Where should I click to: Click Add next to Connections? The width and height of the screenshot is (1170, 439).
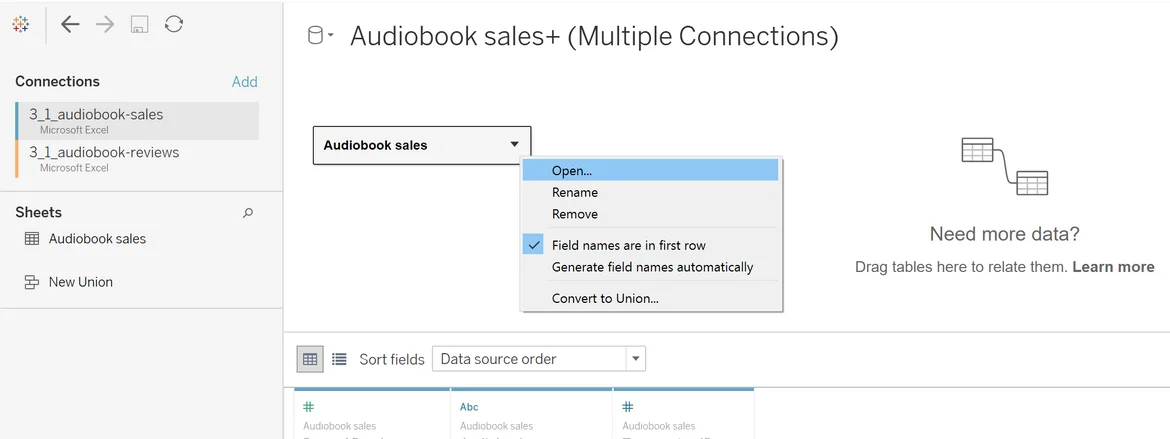pos(244,82)
